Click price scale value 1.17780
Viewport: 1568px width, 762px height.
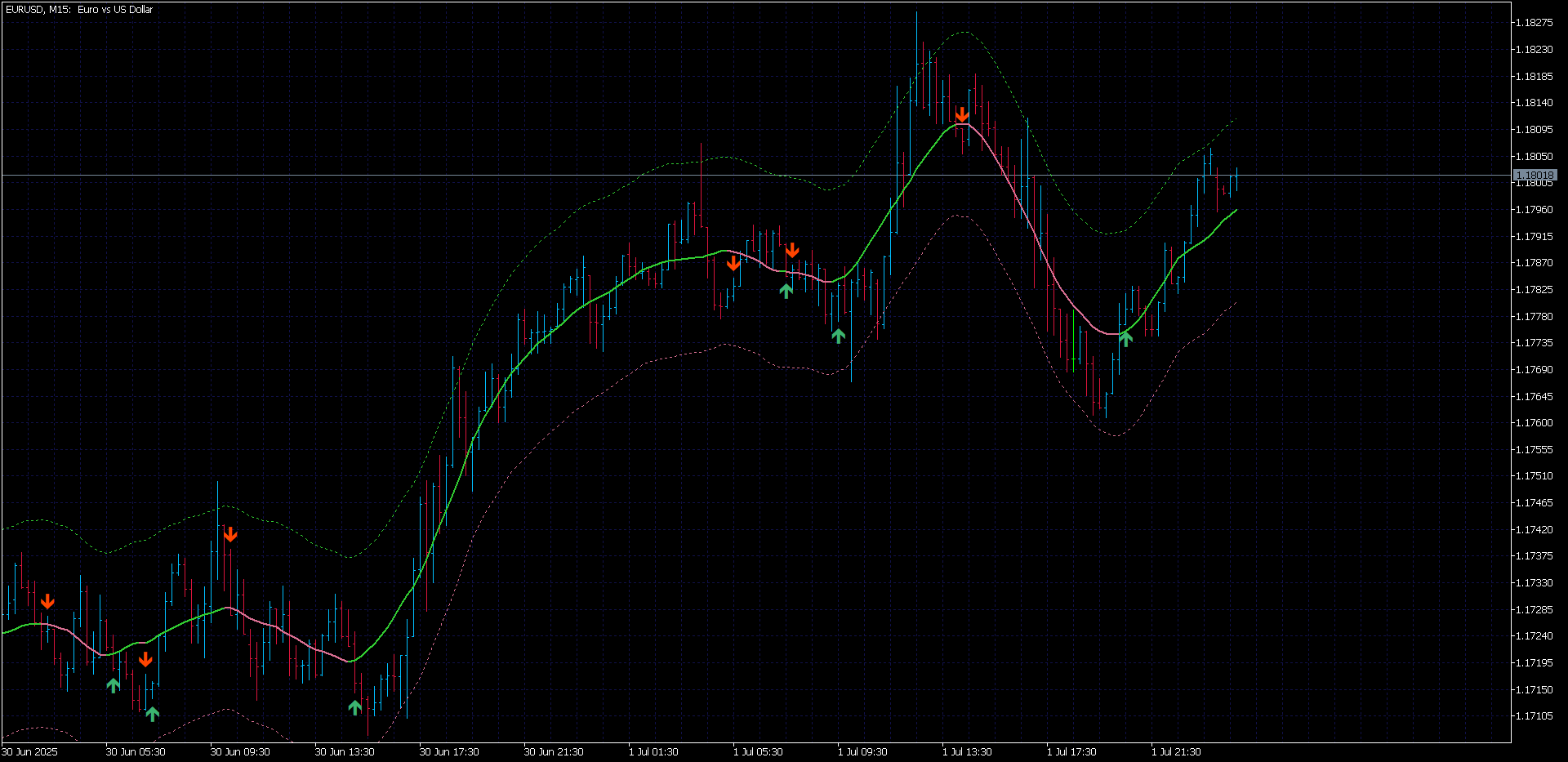1534,317
